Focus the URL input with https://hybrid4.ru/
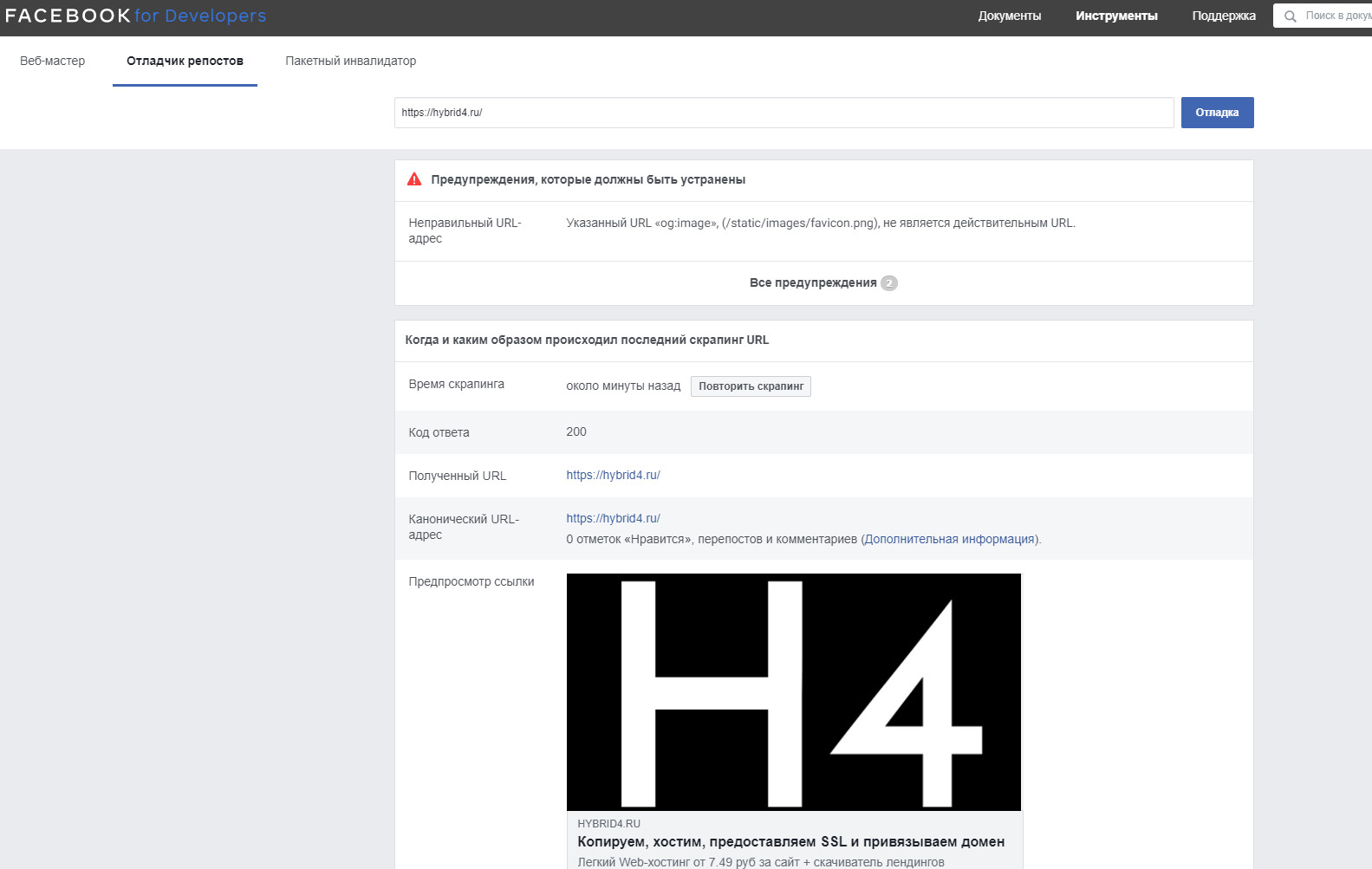This screenshot has height=869, width=1372. click(784, 113)
